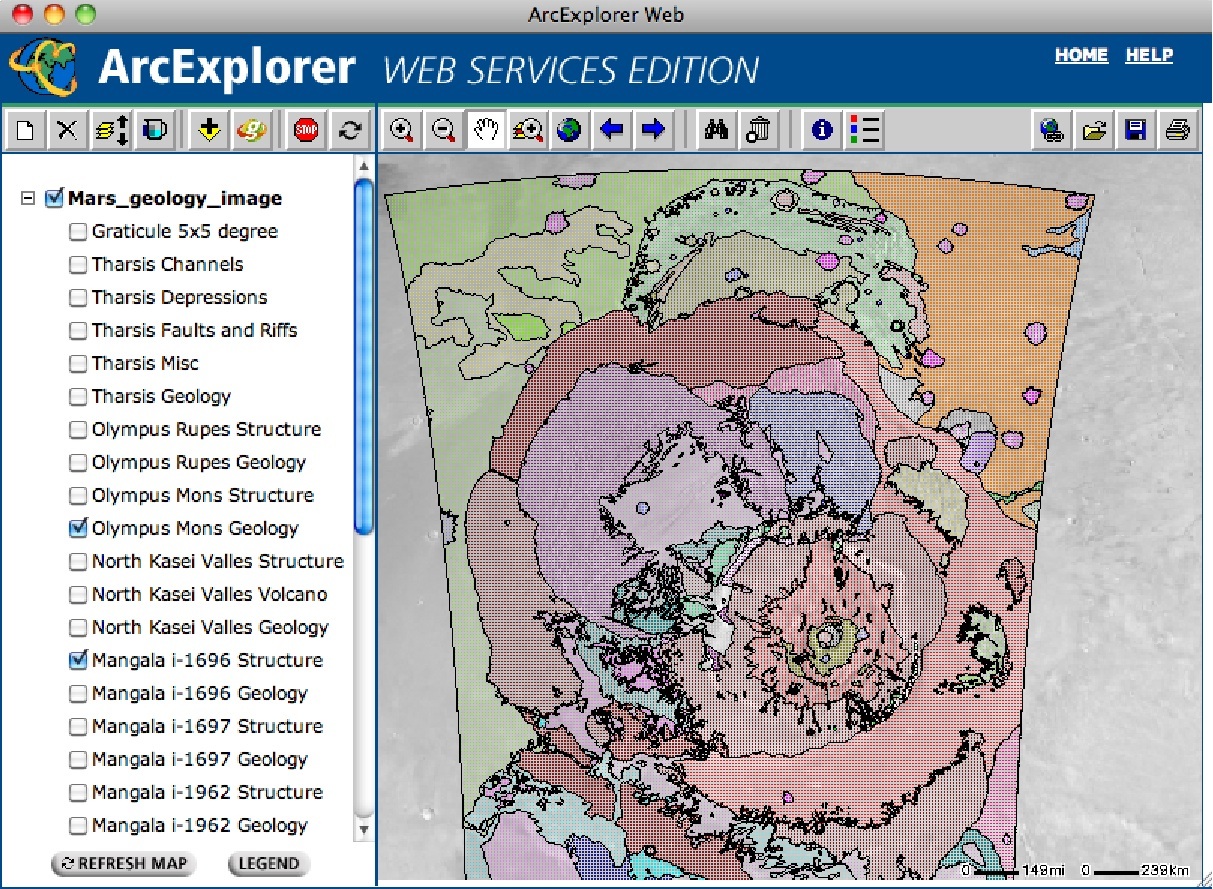The height and width of the screenshot is (889, 1213).
Task: Click the add layer yellow arrow icon
Action: (208, 130)
